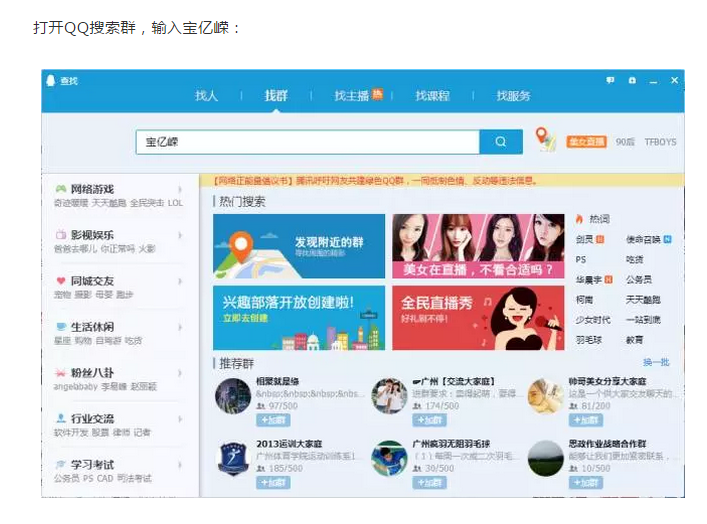
Task: Click the search input field containing 宝亿嵘
Action: pyautogui.click(x=308, y=142)
